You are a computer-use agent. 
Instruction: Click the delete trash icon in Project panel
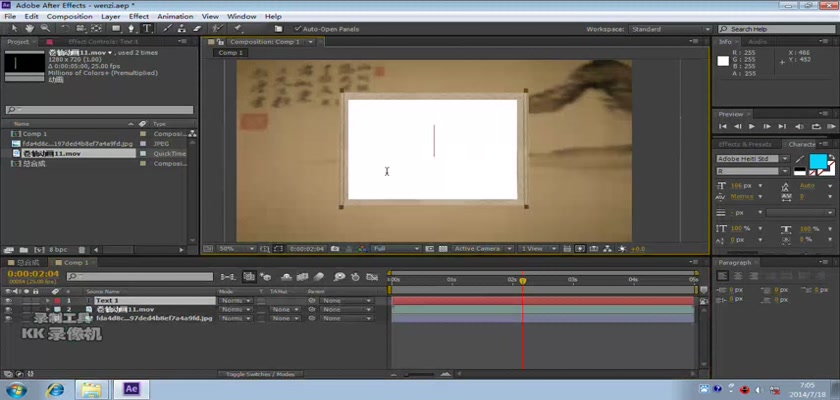point(81,250)
